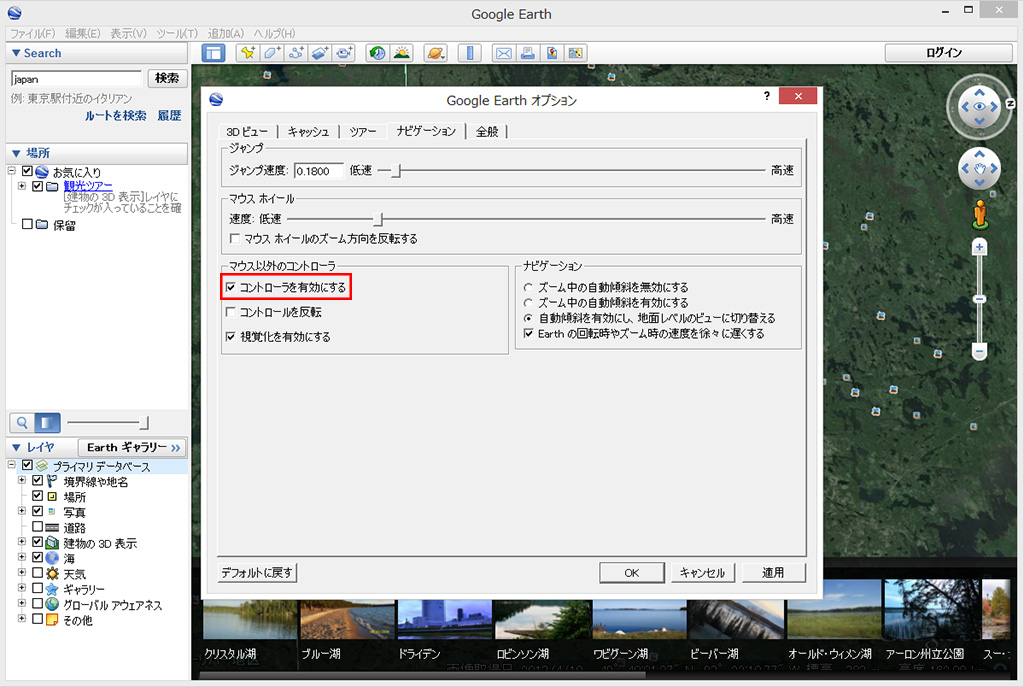Click the hand move joystick control

pyautogui.click(x=979, y=168)
